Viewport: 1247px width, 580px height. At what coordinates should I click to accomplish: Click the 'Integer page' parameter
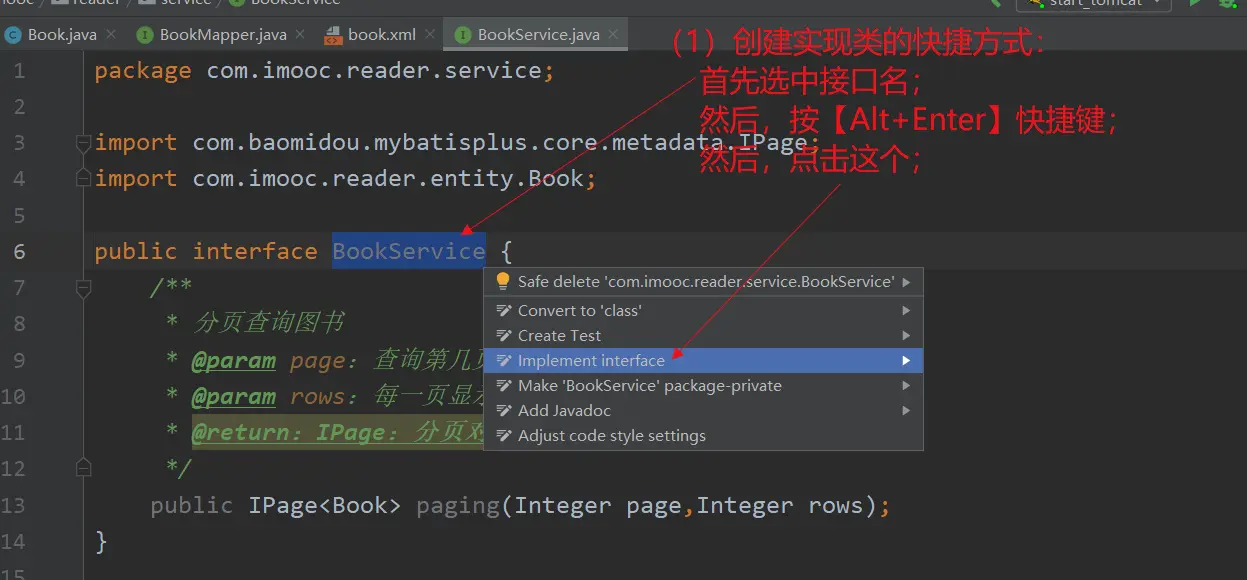[598, 505]
